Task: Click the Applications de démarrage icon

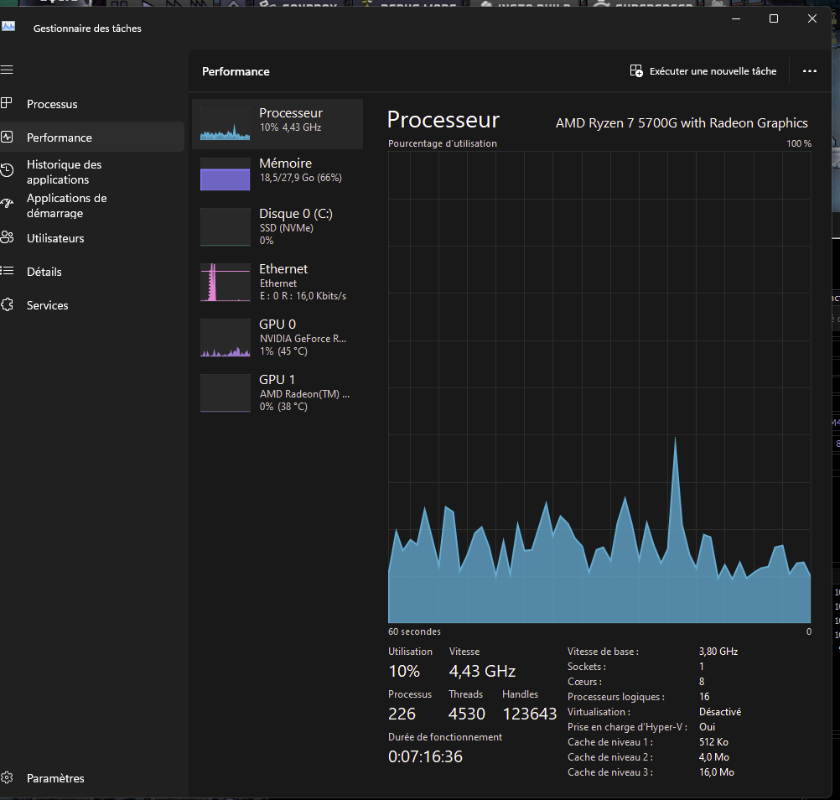Action: [x=7, y=204]
